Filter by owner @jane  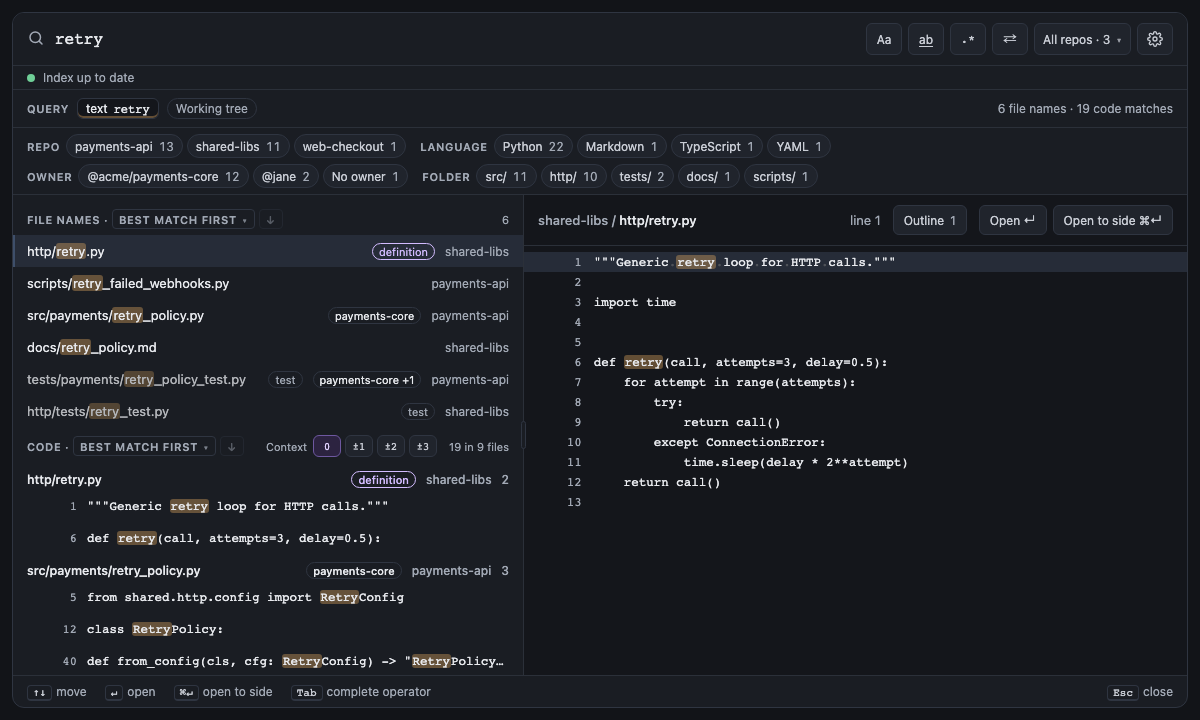(286, 177)
